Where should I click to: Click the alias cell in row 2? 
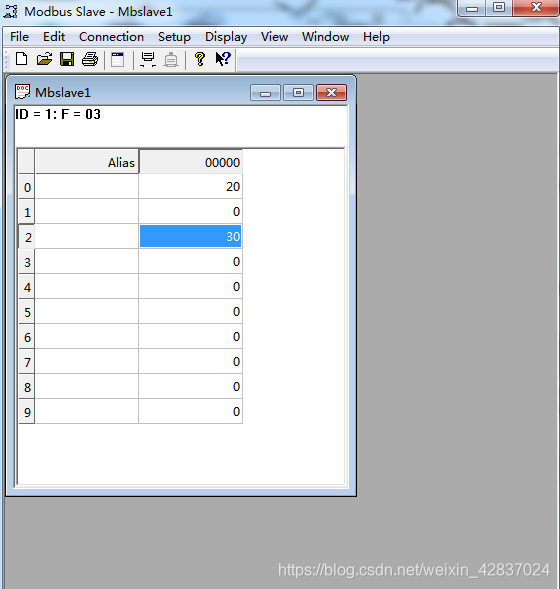pyautogui.click(x=87, y=236)
